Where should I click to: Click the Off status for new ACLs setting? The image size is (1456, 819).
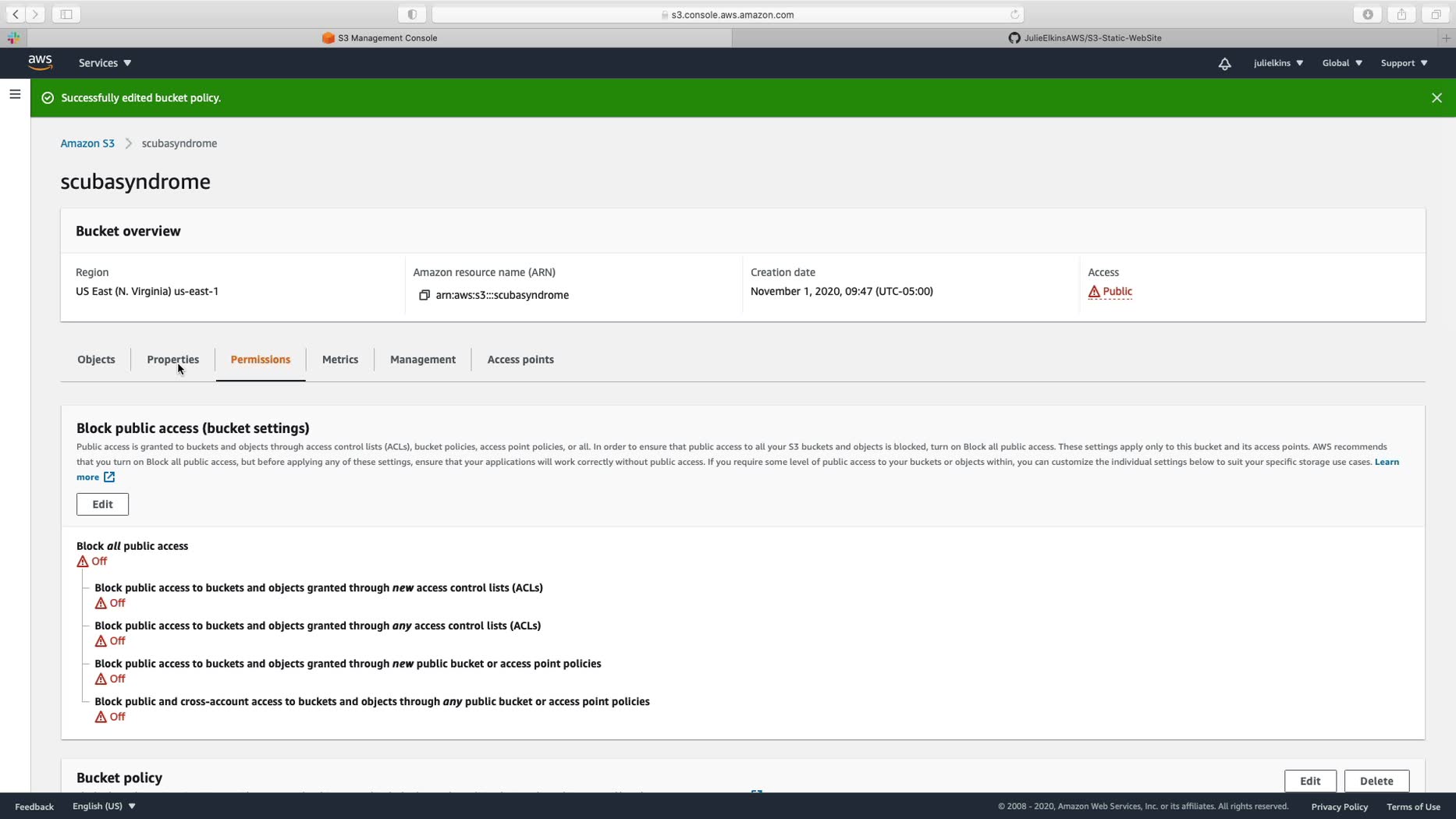point(117,603)
